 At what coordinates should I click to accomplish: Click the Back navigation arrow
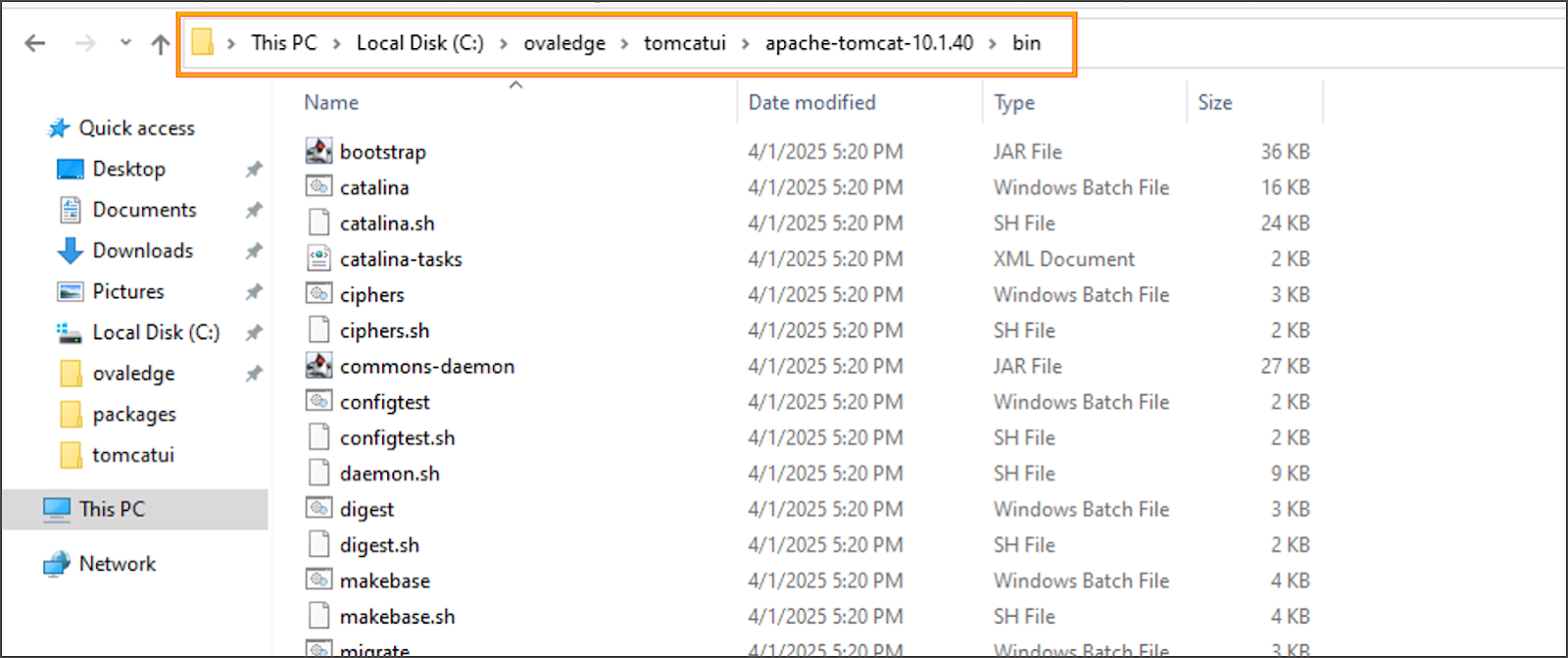[x=35, y=43]
